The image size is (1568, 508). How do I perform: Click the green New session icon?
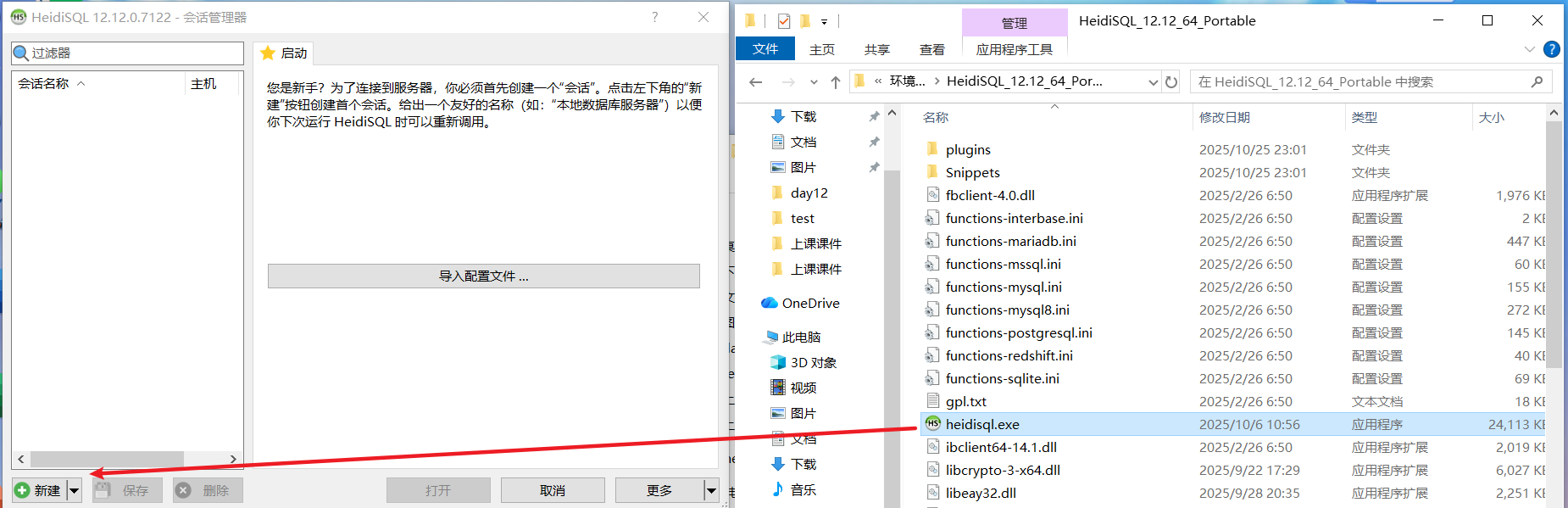(x=23, y=490)
